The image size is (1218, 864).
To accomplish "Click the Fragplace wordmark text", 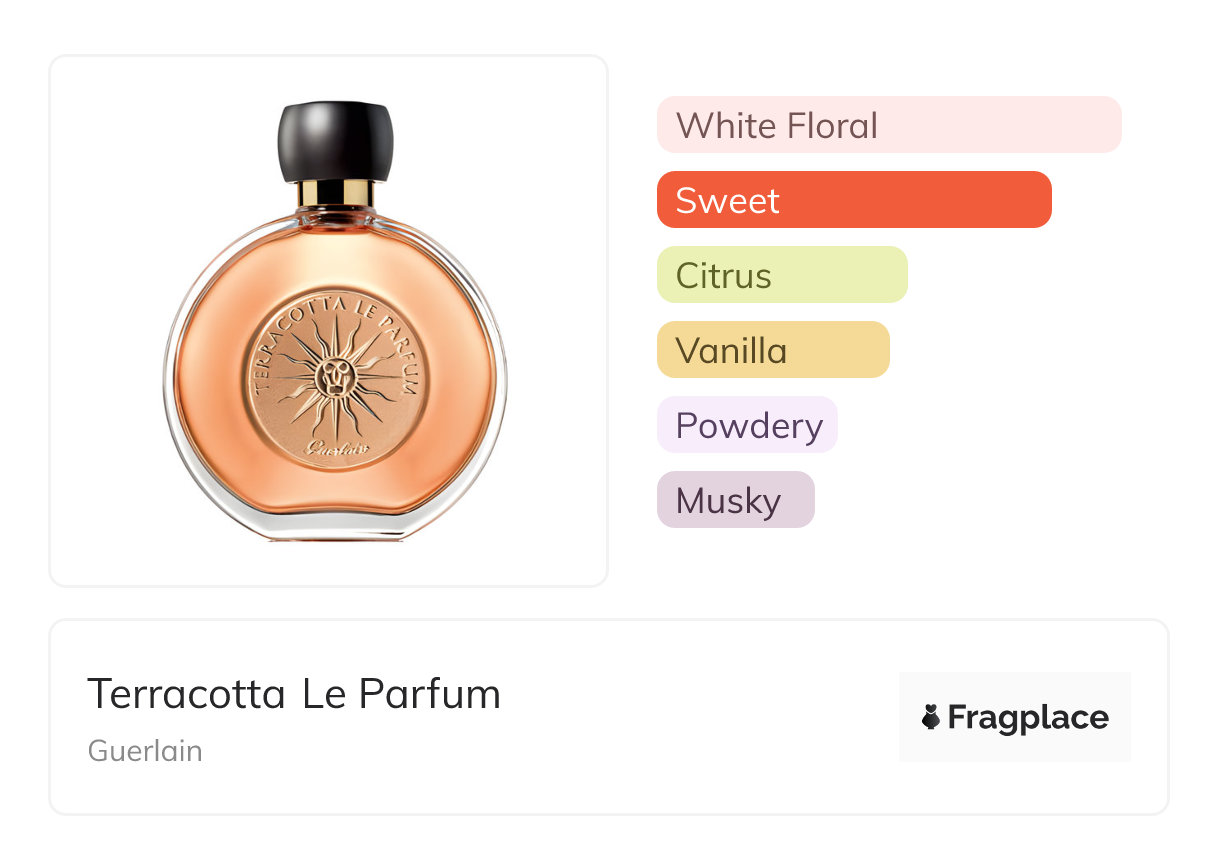I will (x=1027, y=717).
